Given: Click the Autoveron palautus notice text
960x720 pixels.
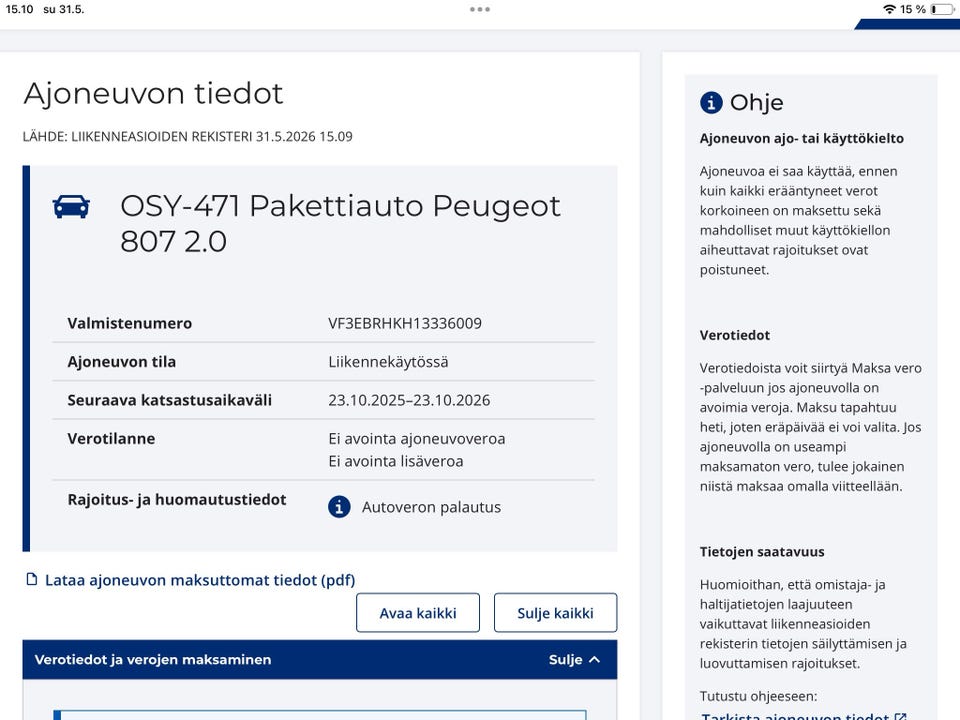Looking at the screenshot, I should click(x=432, y=507).
